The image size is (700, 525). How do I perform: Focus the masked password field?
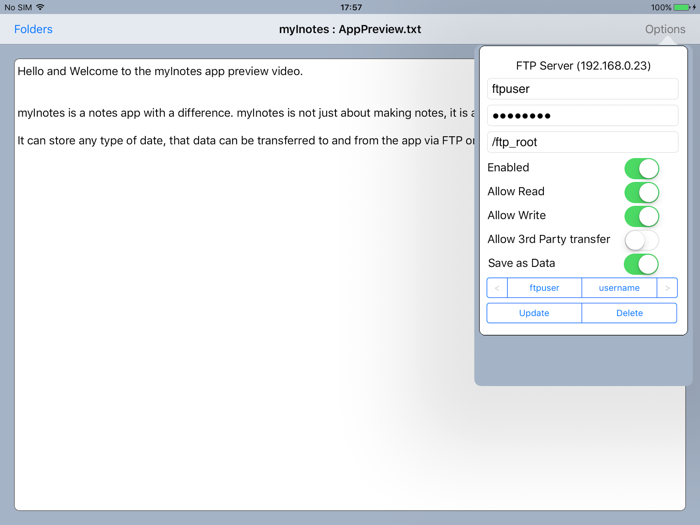point(583,116)
